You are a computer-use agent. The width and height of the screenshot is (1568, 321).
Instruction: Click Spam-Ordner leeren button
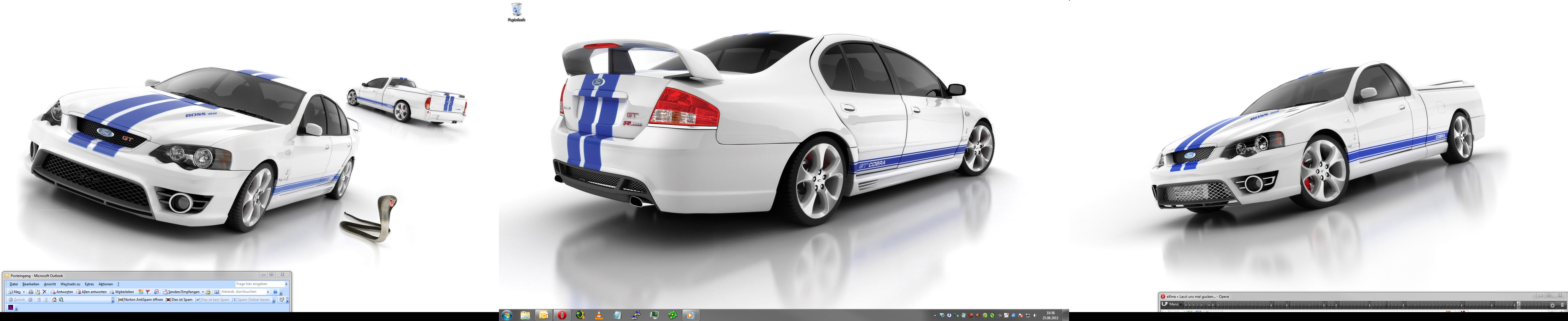click(x=251, y=300)
